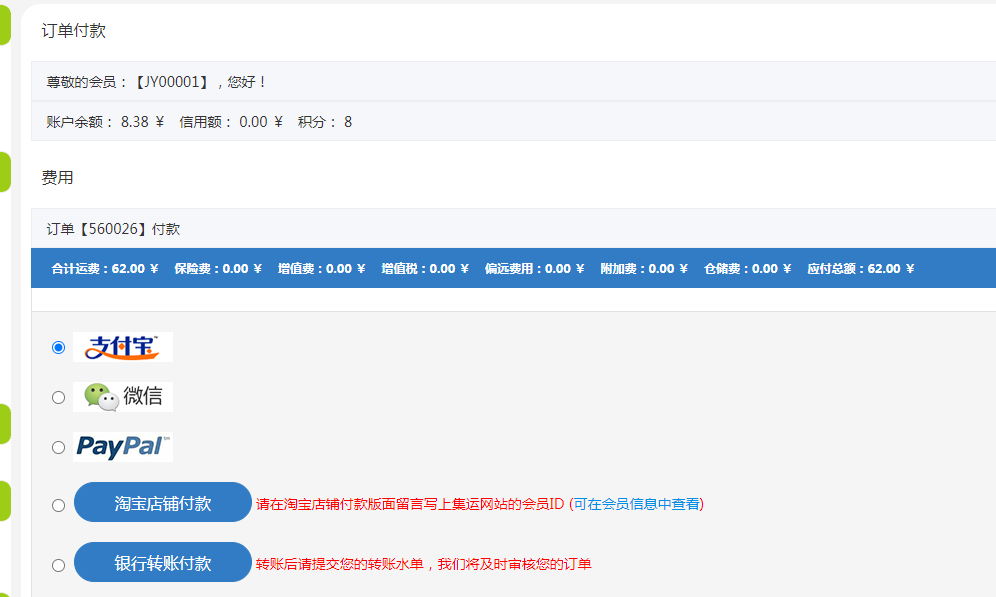Click the PayPal logo
The height and width of the screenshot is (597, 996).
coord(123,447)
